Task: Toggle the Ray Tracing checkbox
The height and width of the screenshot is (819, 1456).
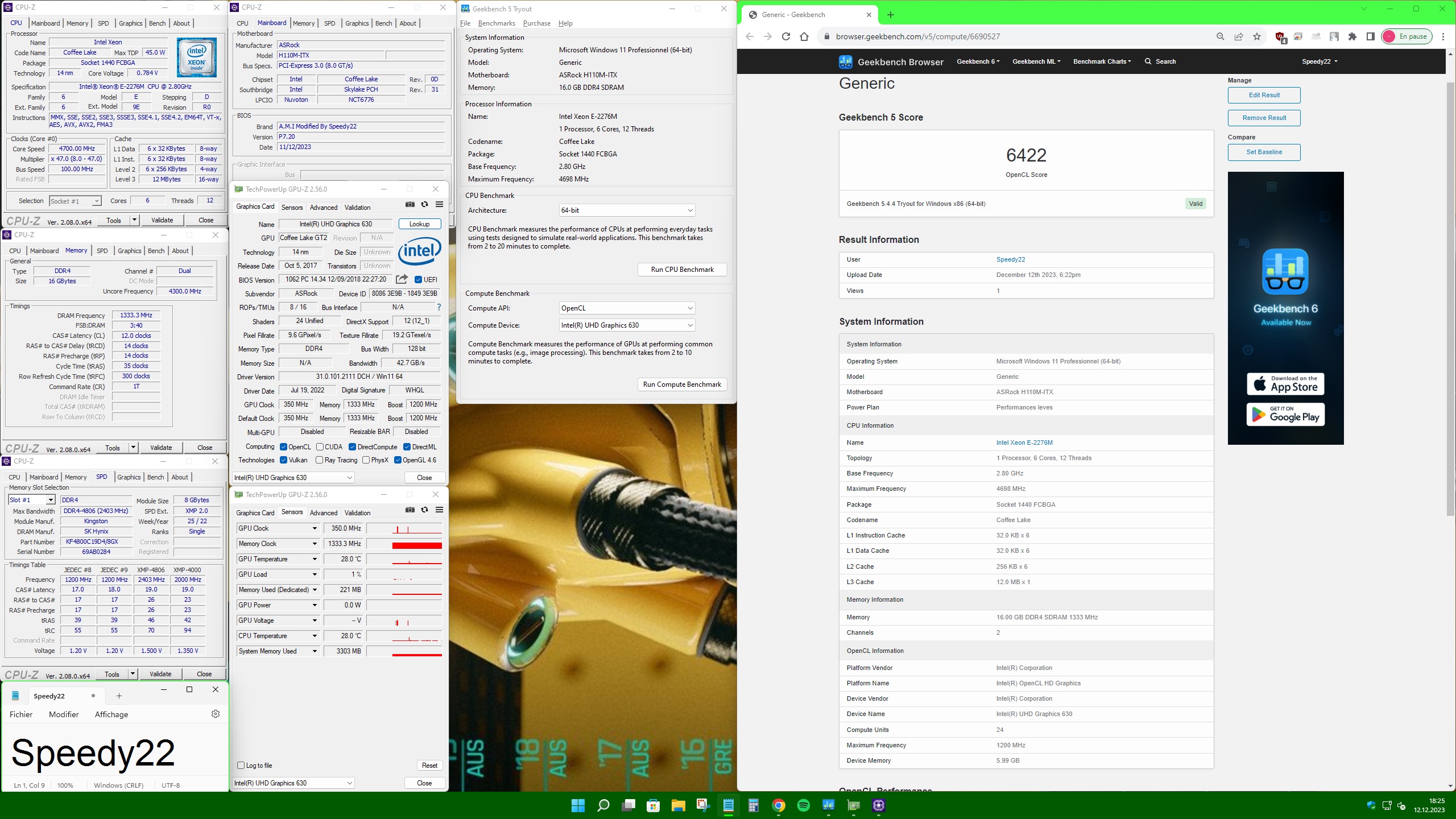Action: 319,460
